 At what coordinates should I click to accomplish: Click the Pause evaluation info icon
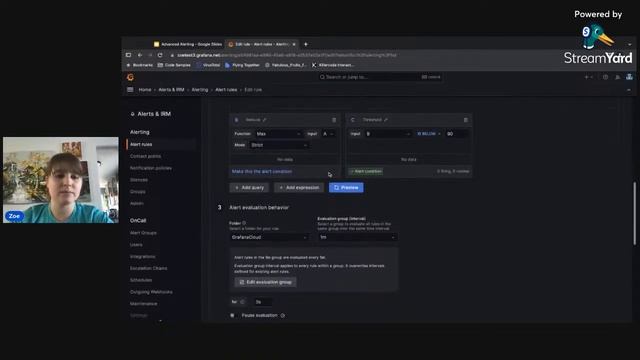[x=282, y=316]
